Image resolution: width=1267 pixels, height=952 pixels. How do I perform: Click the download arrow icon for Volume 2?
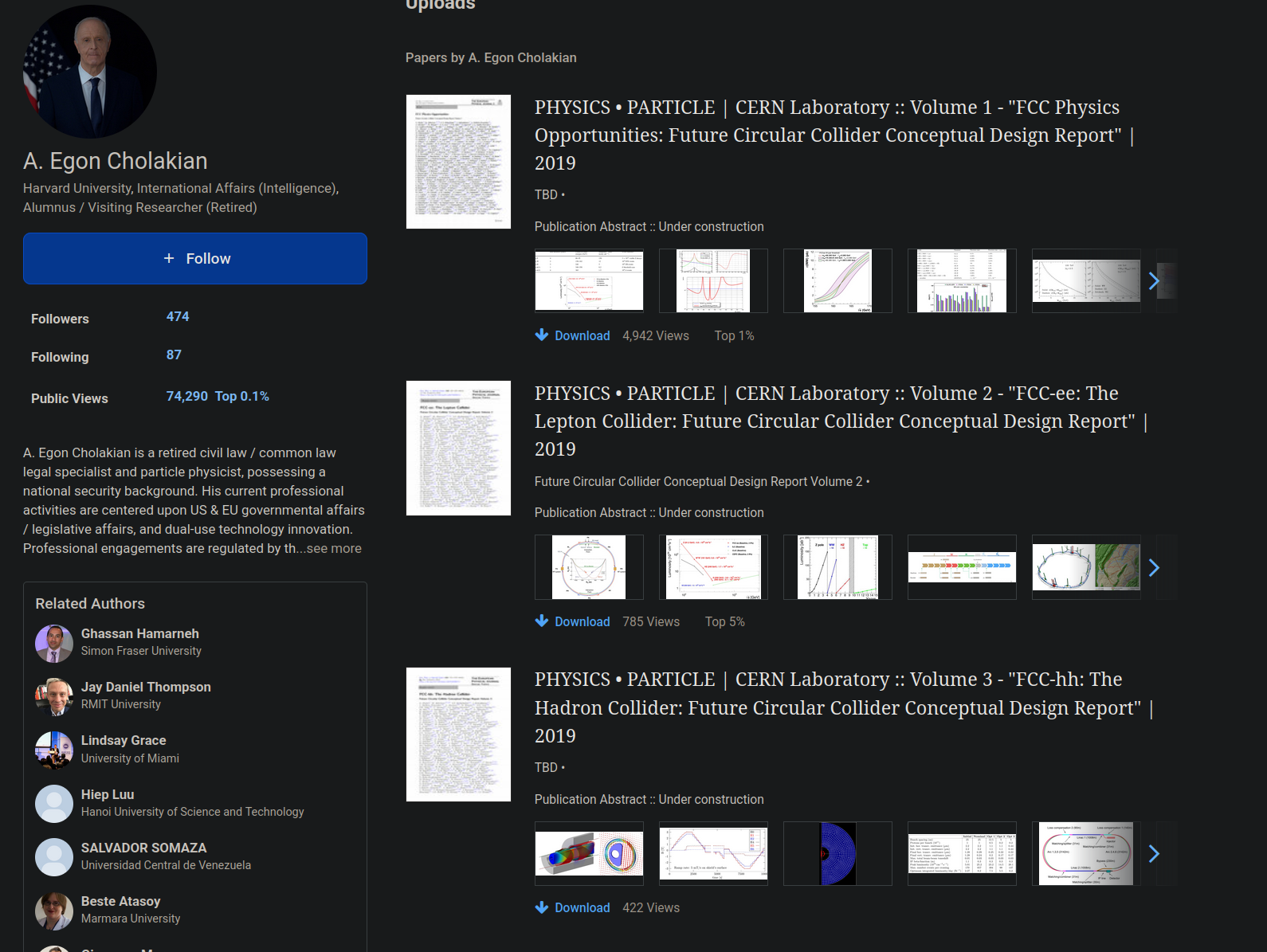[x=542, y=621]
